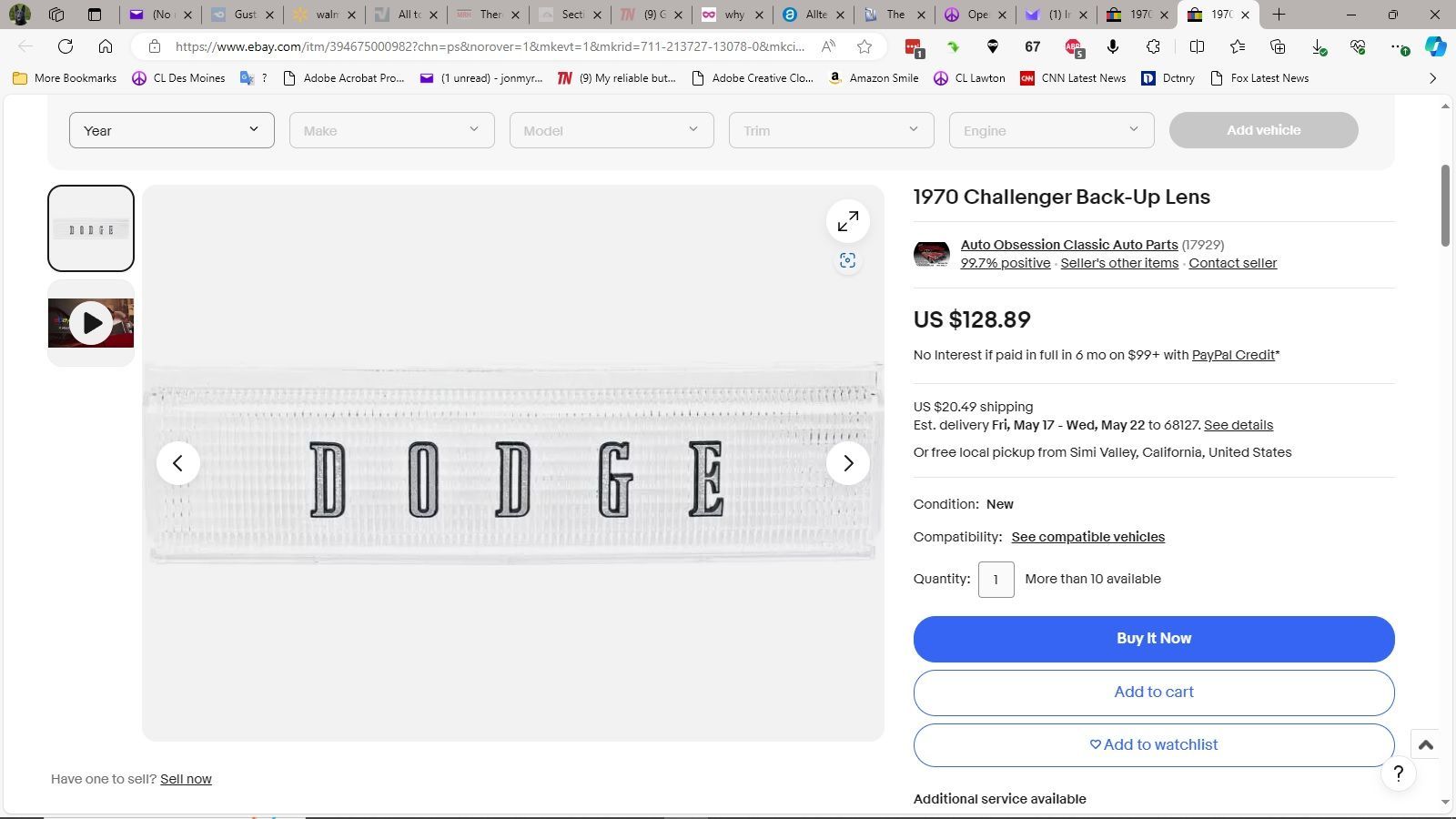
Task: Click the image search icon on the photo
Action: (847, 261)
